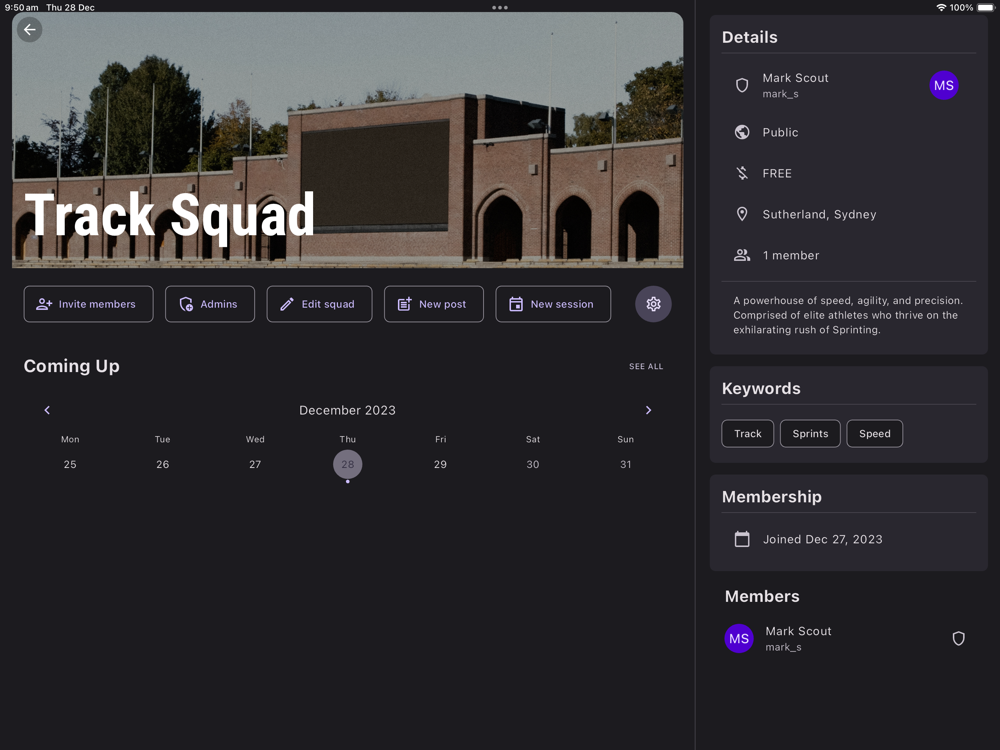Select Tuesday 26 in calendar

(x=163, y=464)
